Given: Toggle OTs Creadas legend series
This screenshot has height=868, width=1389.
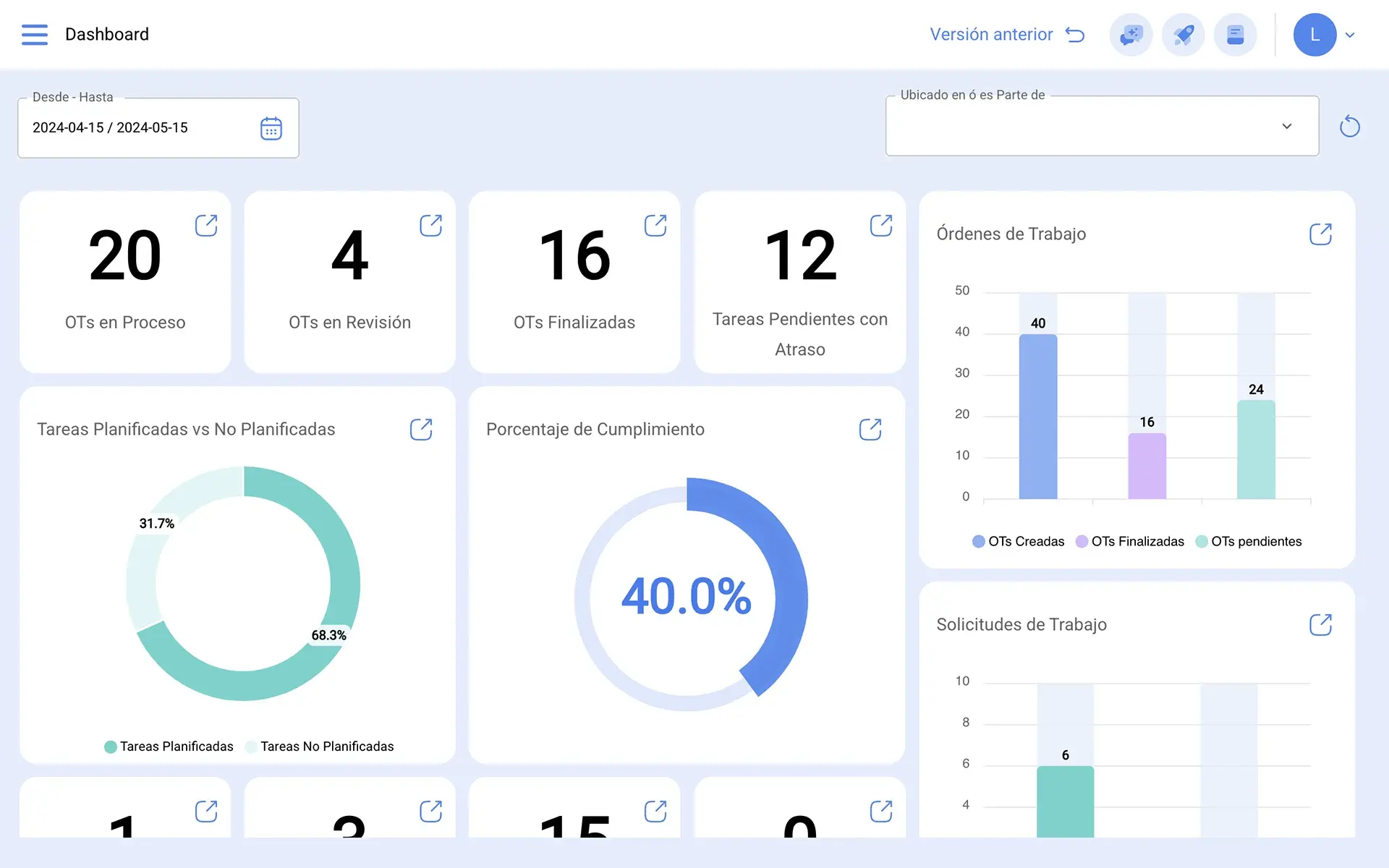Looking at the screenshot, I should coord(1018,542).
